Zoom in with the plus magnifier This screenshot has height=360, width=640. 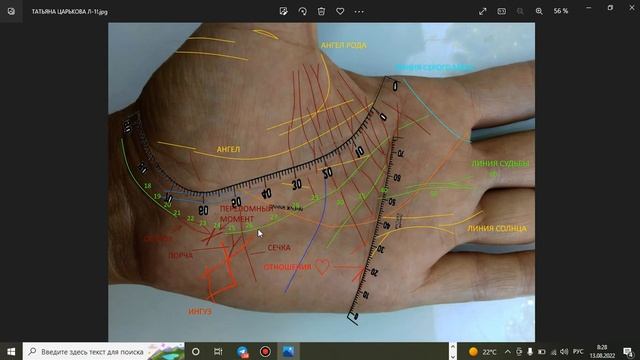coord(539,11)
